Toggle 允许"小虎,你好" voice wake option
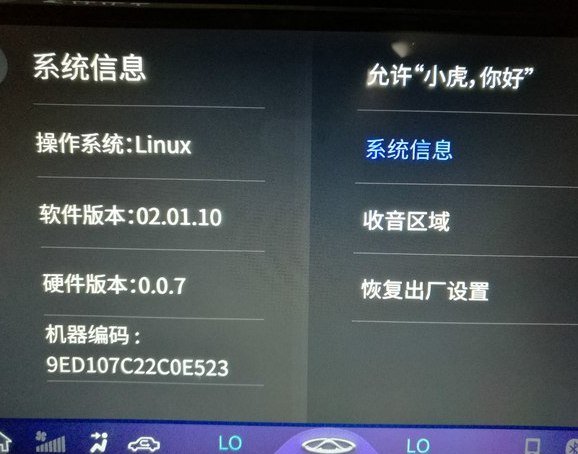The width and height of the screenshot is (578, 454). pos(450,77)
